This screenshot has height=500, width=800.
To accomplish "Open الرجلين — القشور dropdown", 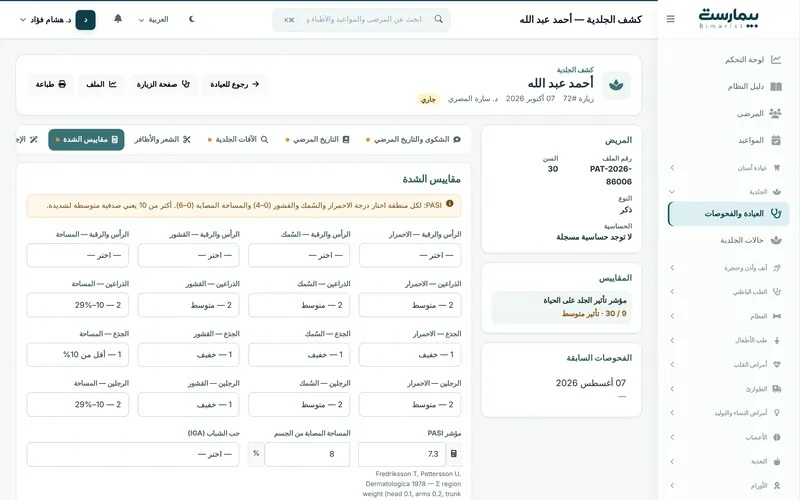I will 188,405.
